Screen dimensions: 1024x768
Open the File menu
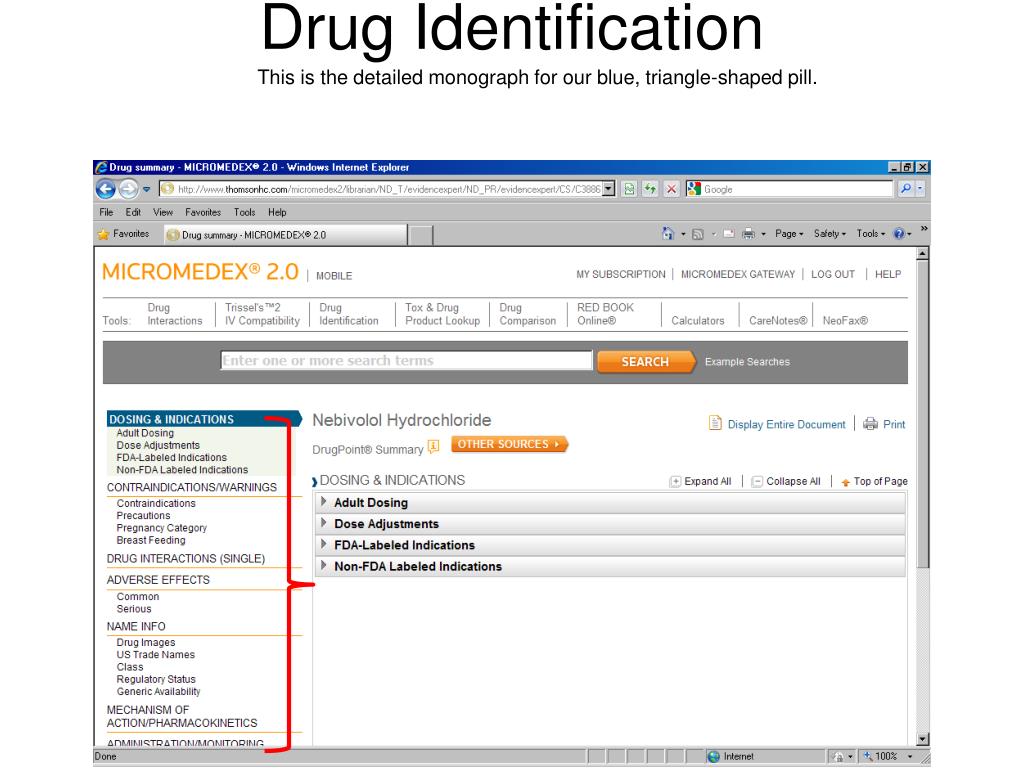[106, 212]
